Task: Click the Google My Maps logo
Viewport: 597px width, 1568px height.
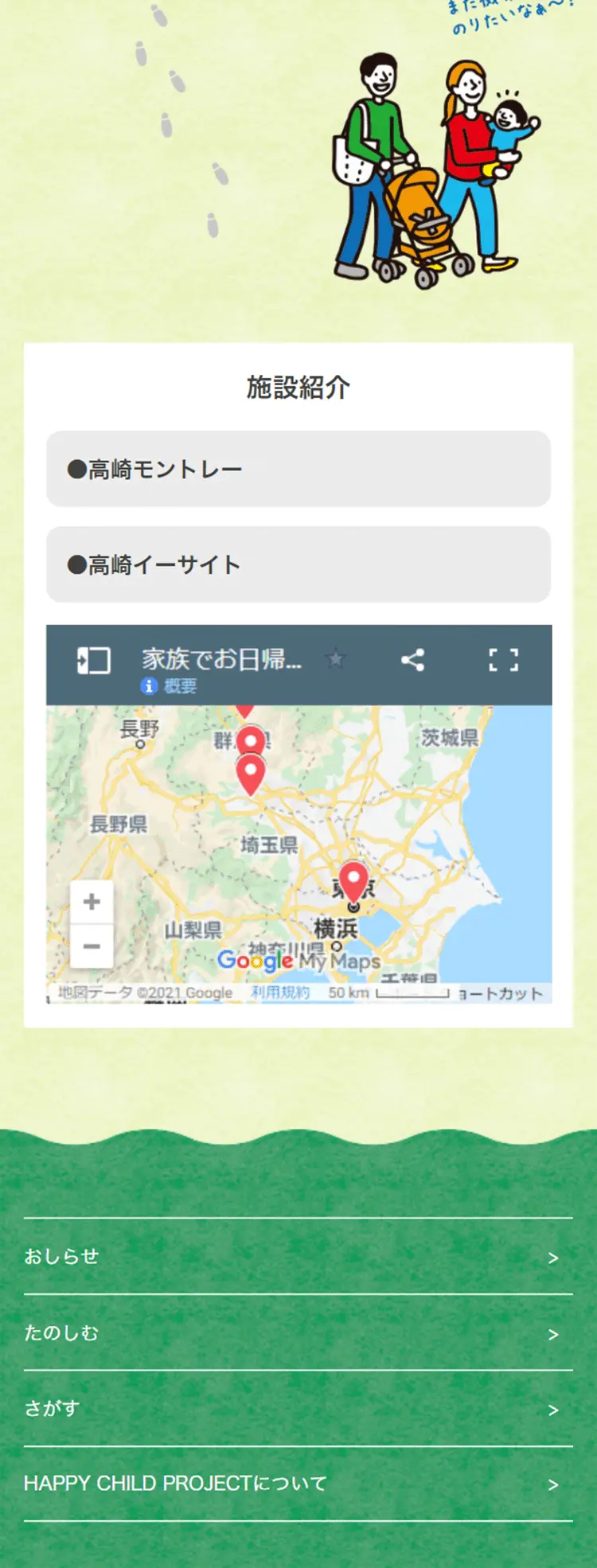Action: [x=299, y=961]
